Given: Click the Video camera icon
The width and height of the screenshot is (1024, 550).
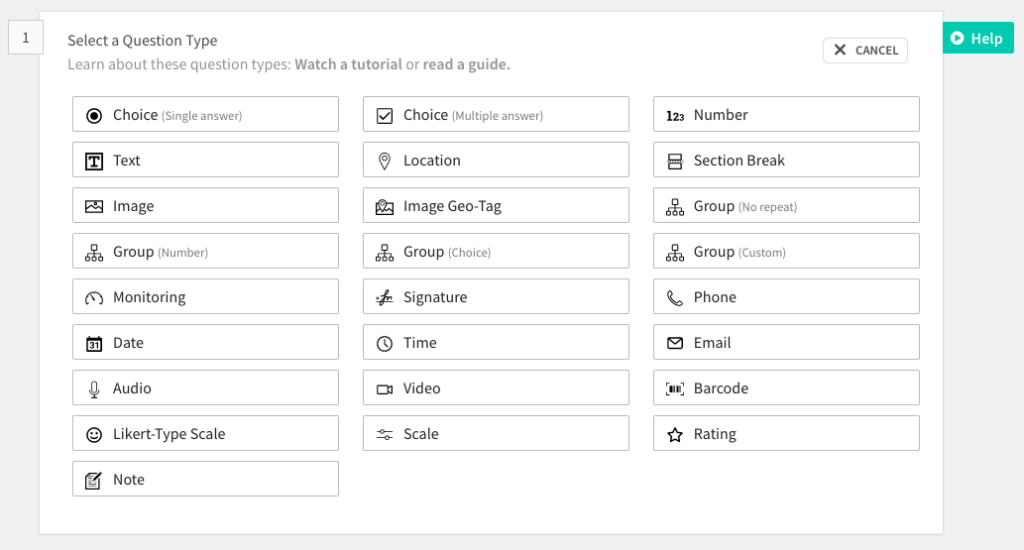Looking at the screenshot, I should [385, 389].
